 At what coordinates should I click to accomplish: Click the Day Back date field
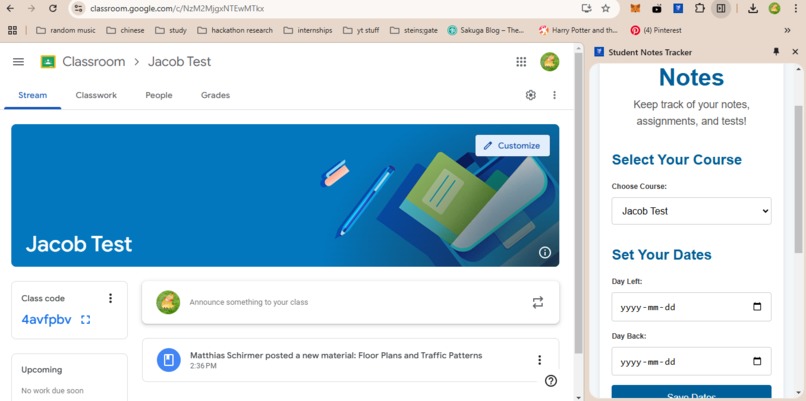(691, 361)
